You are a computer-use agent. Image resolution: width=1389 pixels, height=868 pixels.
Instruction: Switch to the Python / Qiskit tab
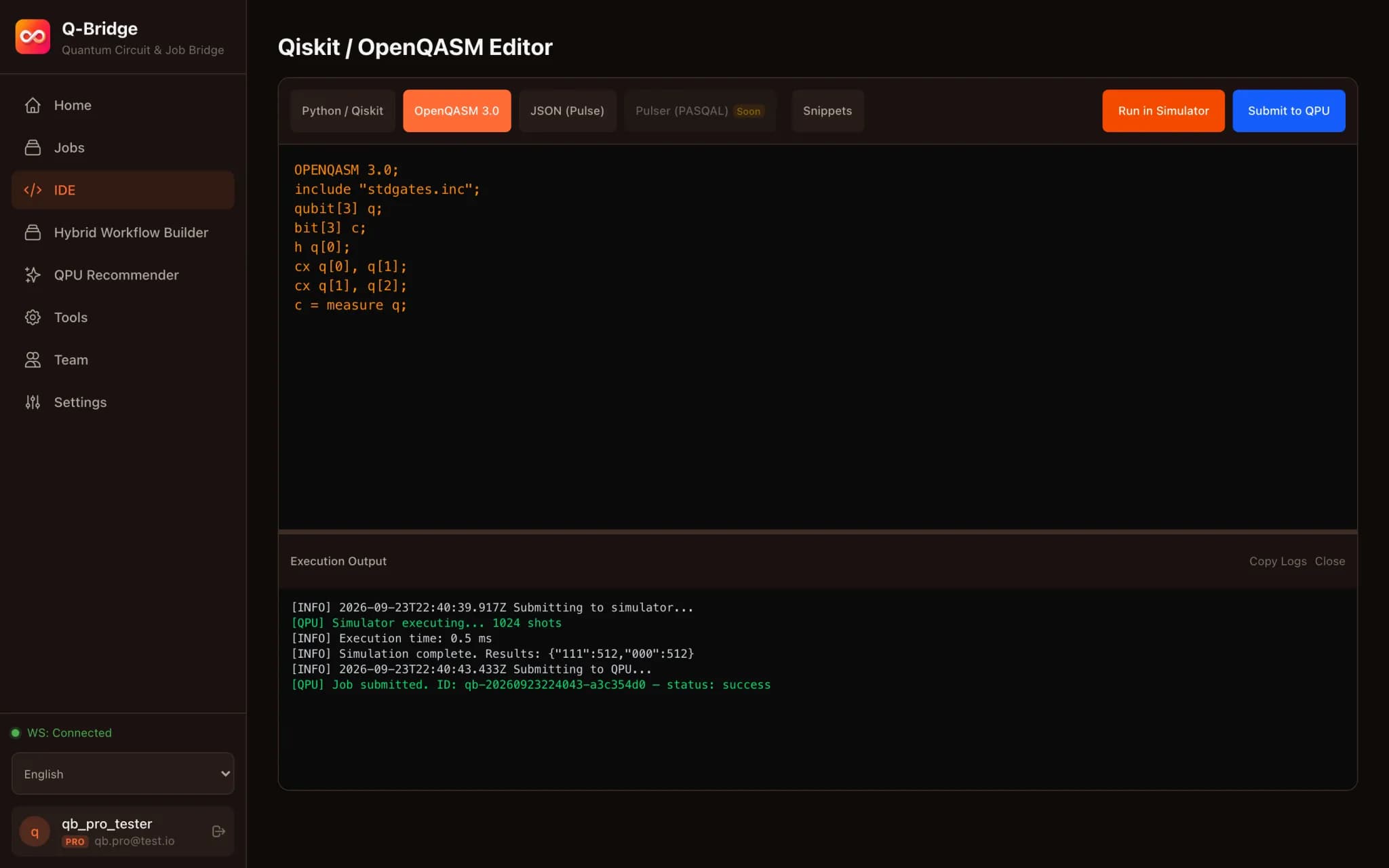[x=343, y=111]
